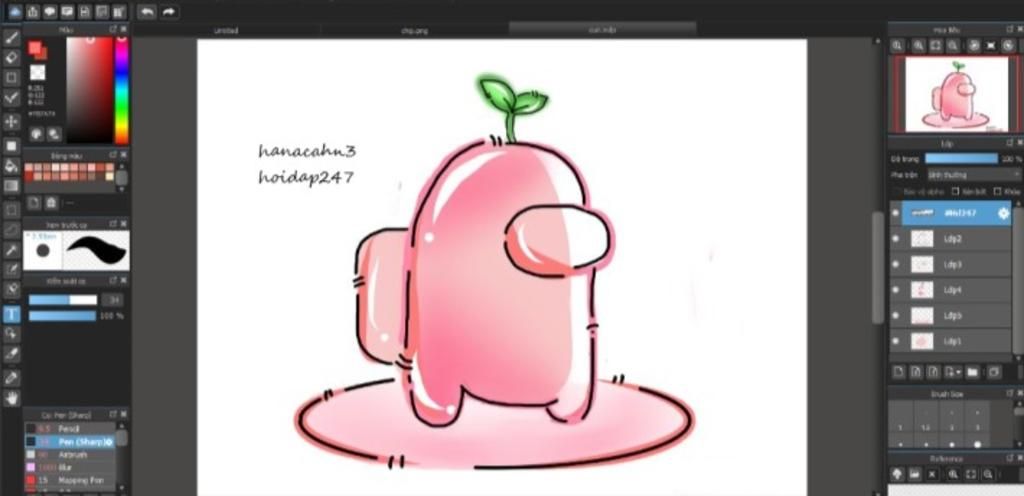The width and height of the screenshot is (1024, 496).
Task: Select the Blur brush in brush list
Action: (x=71, y=467)
